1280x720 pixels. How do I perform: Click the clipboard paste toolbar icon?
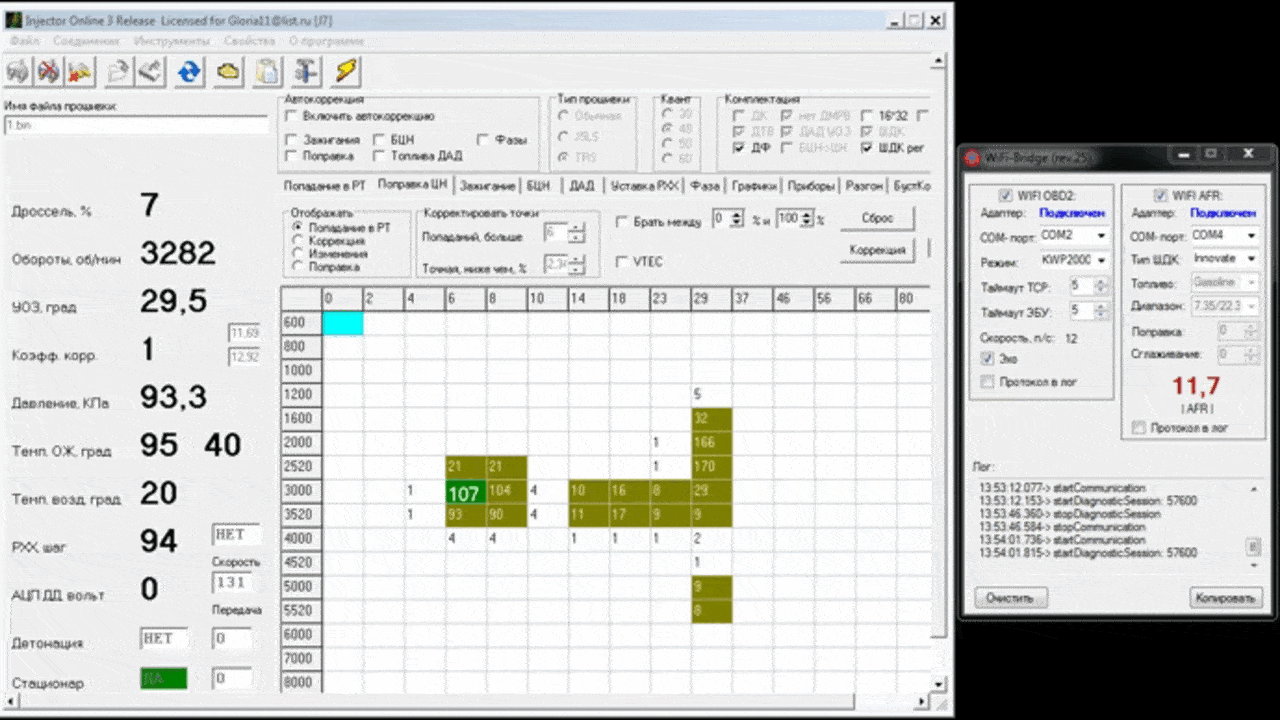[267, 71]
